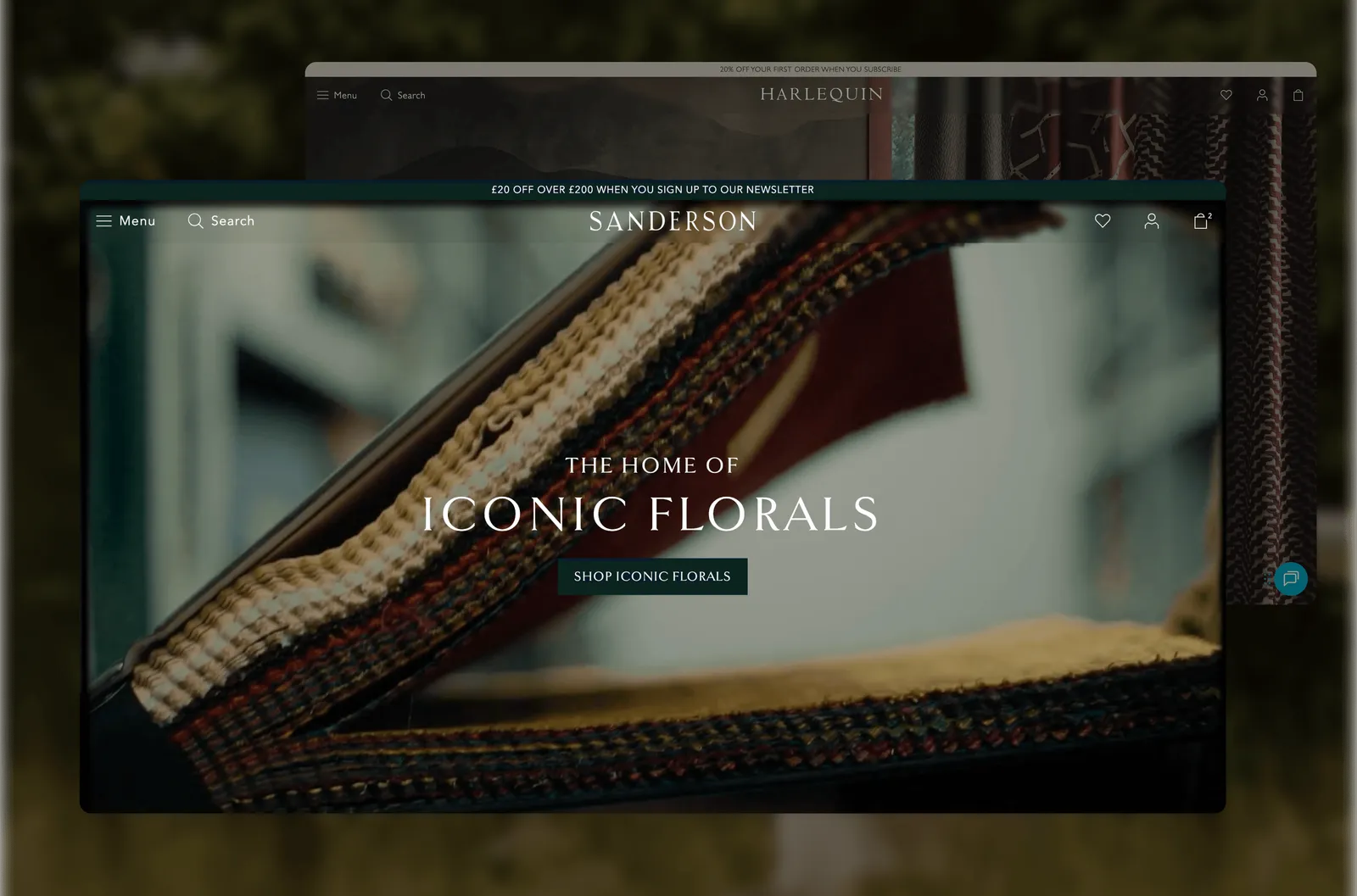Viewport: 1357px width, 896px height.
Task: Click the Shop Iconic Florals button
Action: (x=652, y=576)
